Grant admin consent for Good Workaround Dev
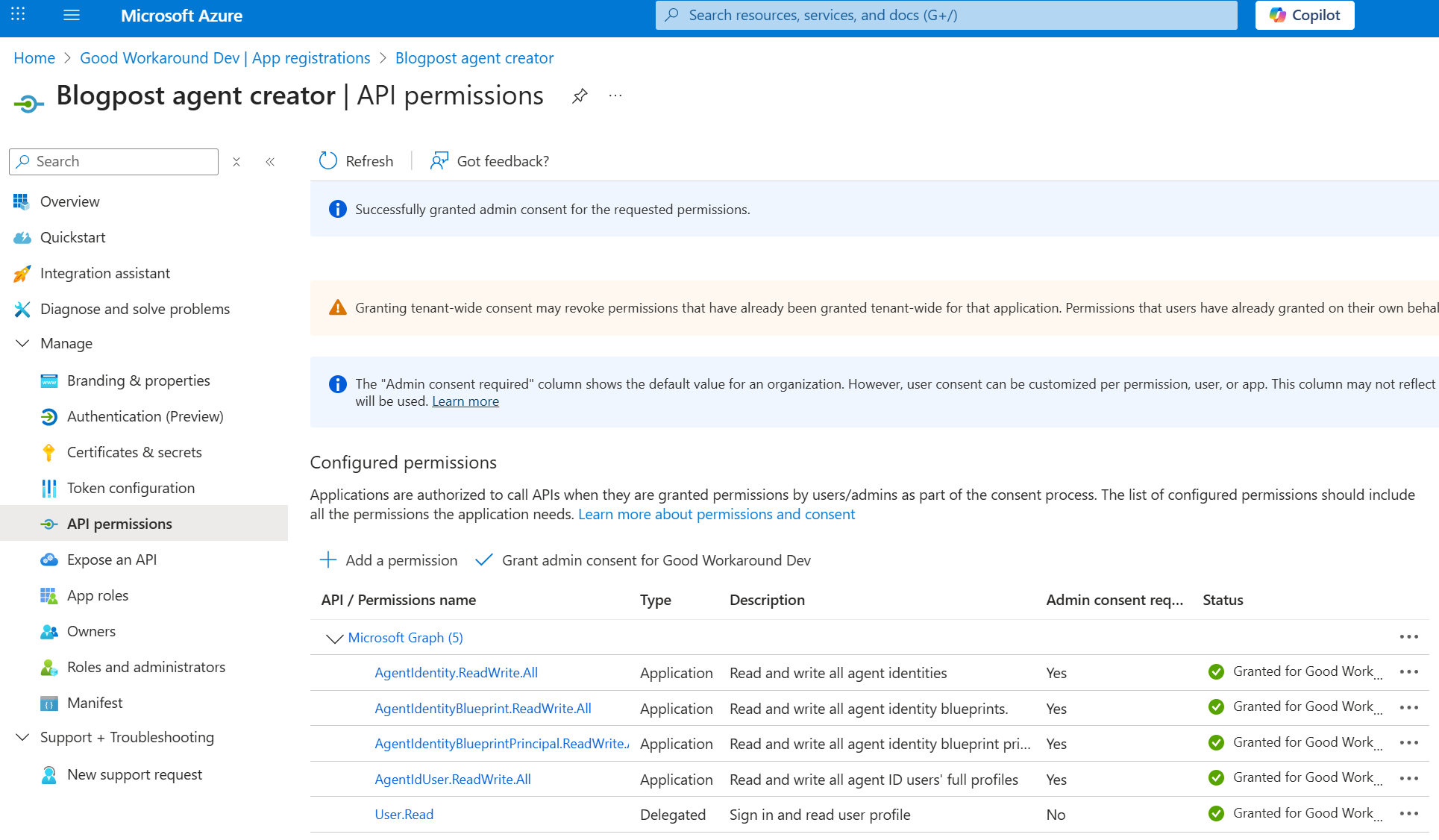 [x=643, y=560]
